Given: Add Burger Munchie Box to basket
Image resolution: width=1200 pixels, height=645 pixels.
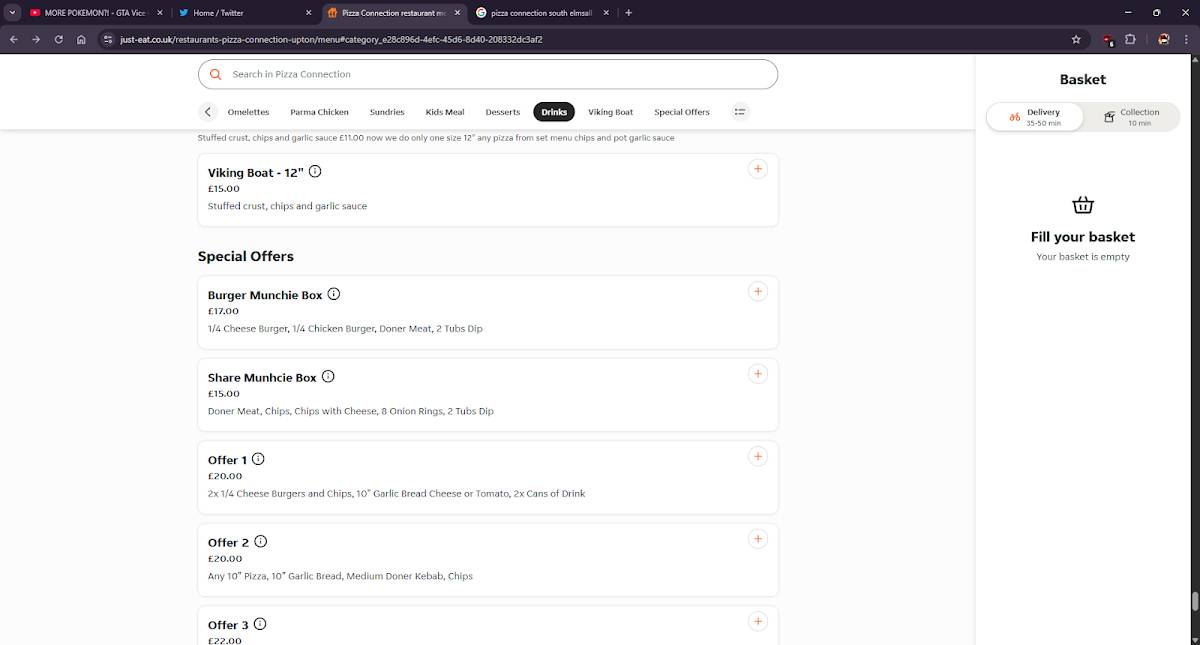Looking at the screenshot, I should [758, 292].
